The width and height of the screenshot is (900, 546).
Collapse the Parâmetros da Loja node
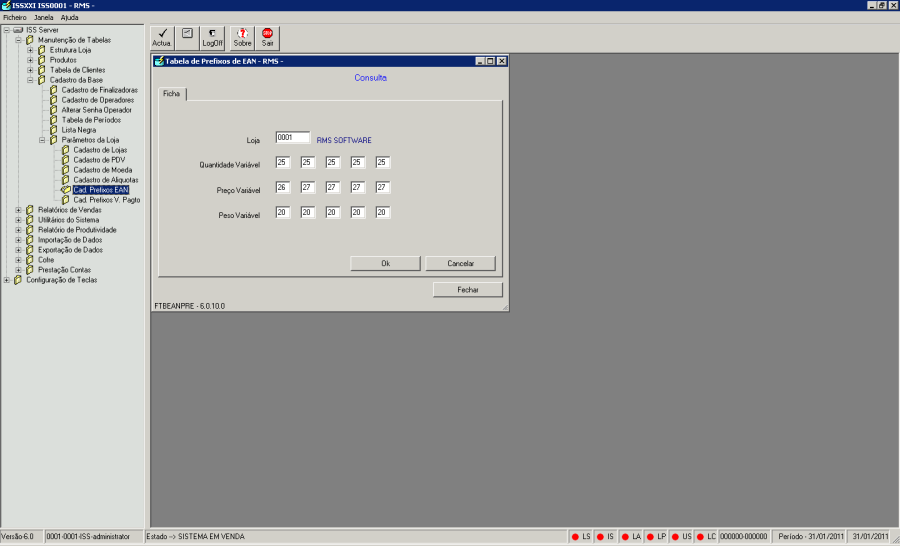pos(42,140)
